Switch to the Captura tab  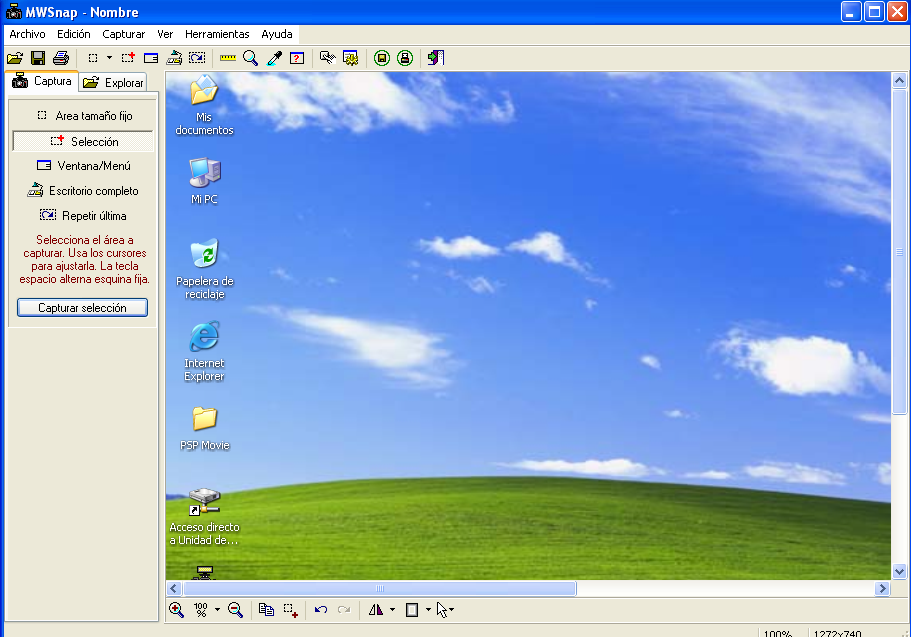point(42,81)
